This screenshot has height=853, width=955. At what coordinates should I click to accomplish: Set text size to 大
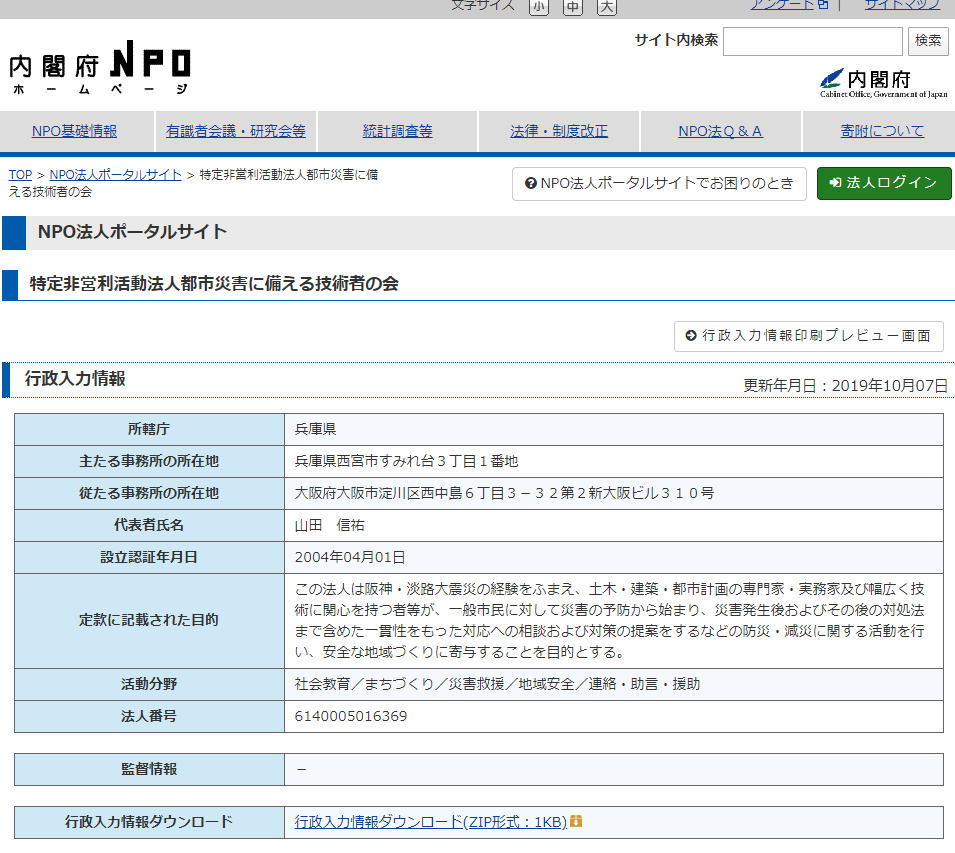point(607,7)
